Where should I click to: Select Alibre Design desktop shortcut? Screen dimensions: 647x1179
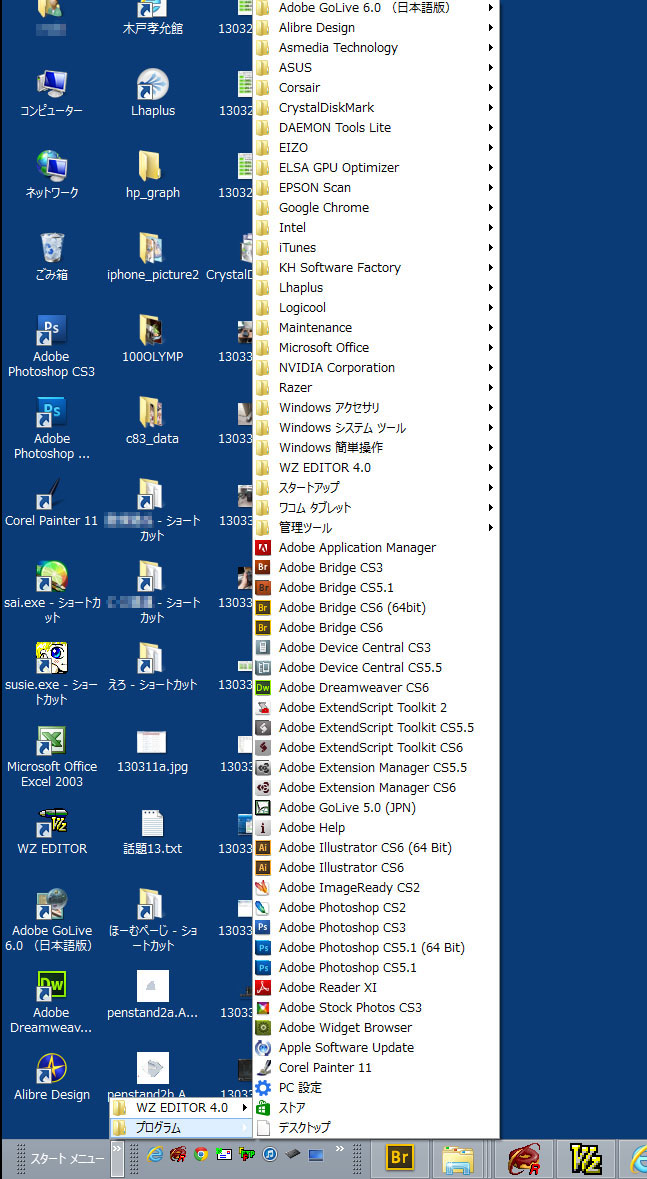point(51,1077)
